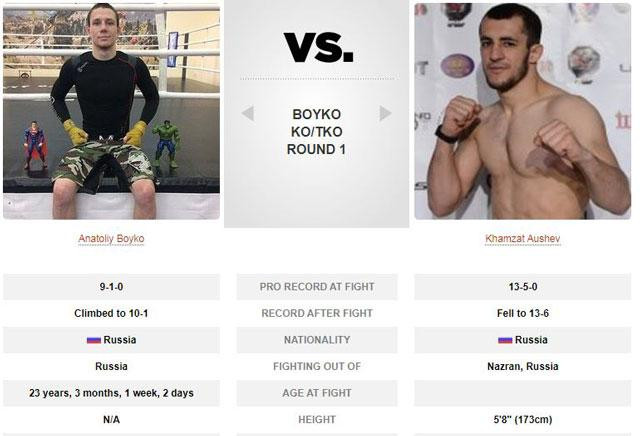Screen dimensions: 640x436
Task: Click the RECORD AFTER FIGHT label
Action: coord(316,313)
